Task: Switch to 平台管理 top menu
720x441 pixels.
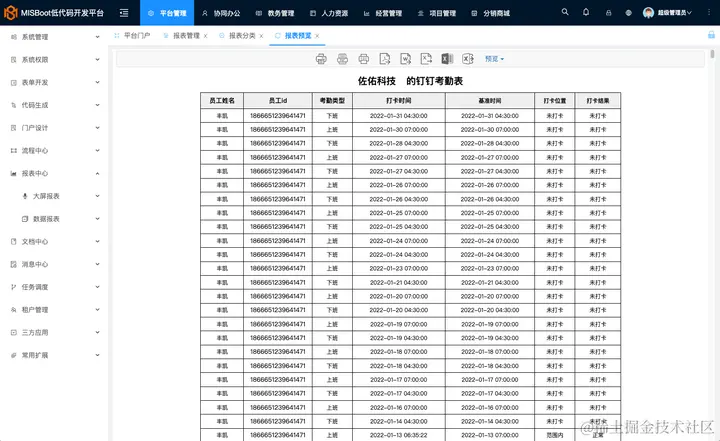Action: (167, 13)
